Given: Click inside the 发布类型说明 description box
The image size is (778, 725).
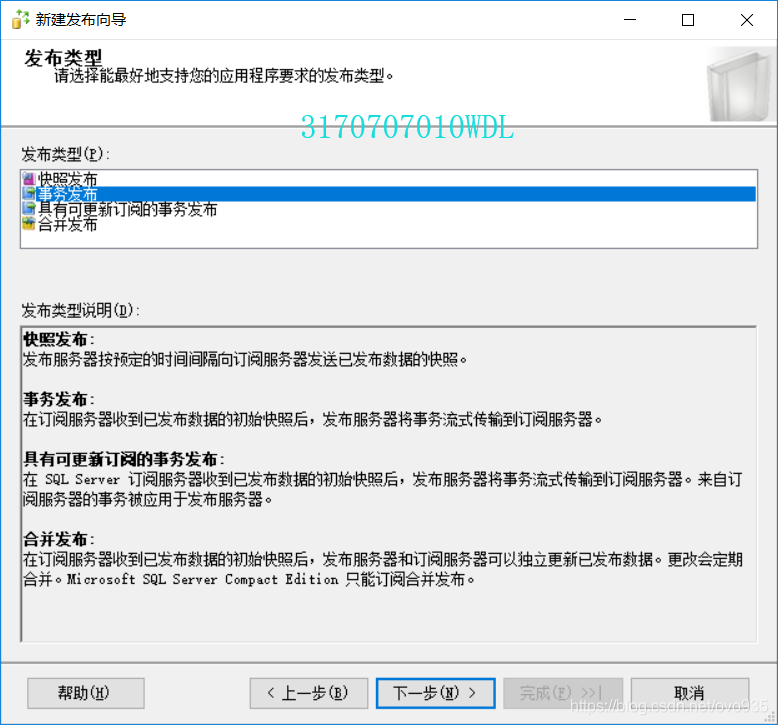Looking at the screenshot, I should (389, 484).
